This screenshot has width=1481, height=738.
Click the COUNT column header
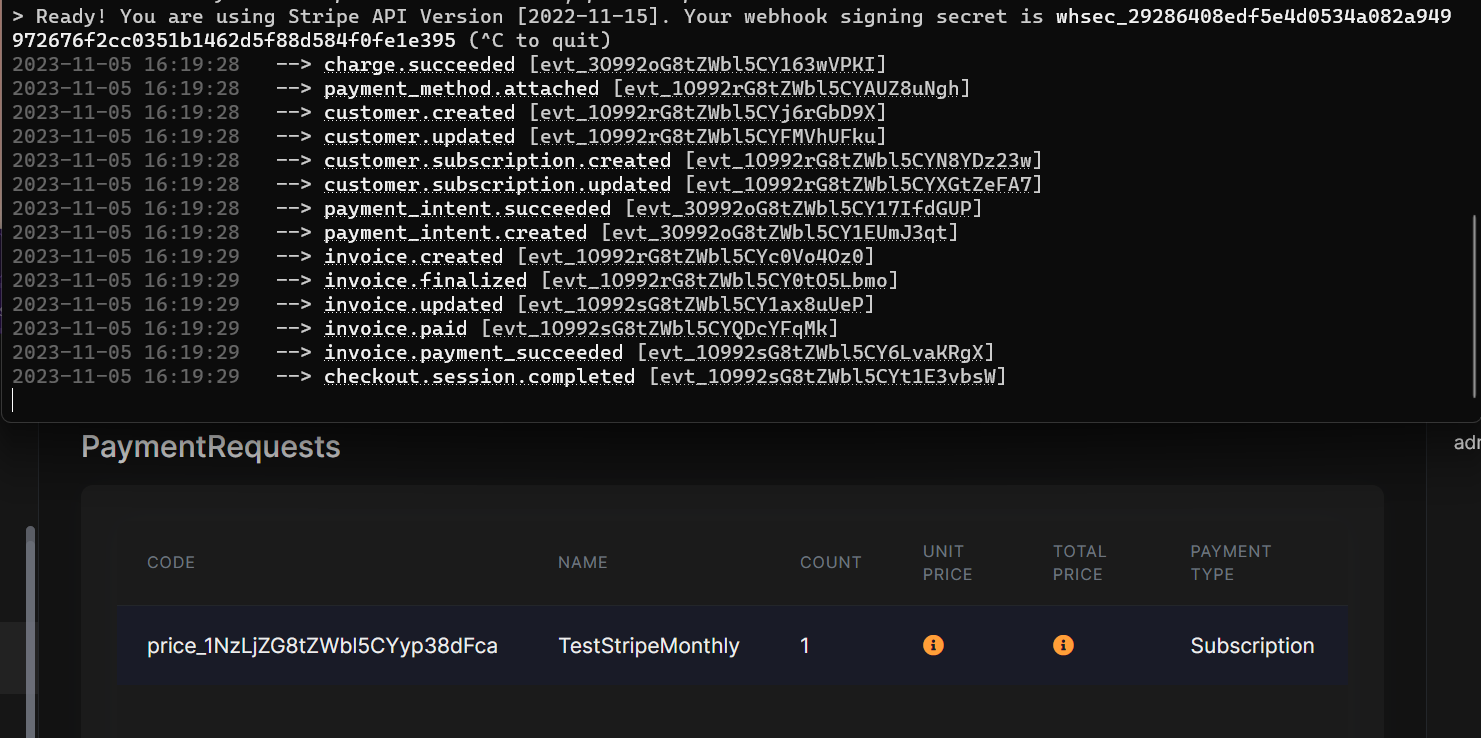(830, 563)
